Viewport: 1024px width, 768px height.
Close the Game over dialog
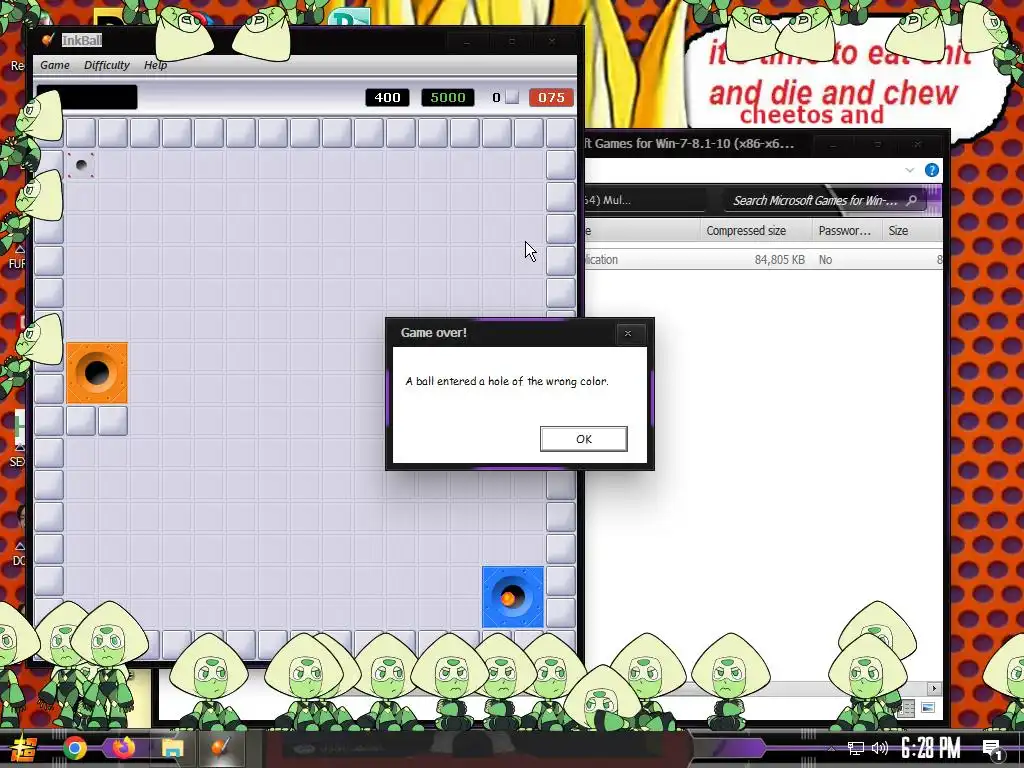(x=628, y=333)
